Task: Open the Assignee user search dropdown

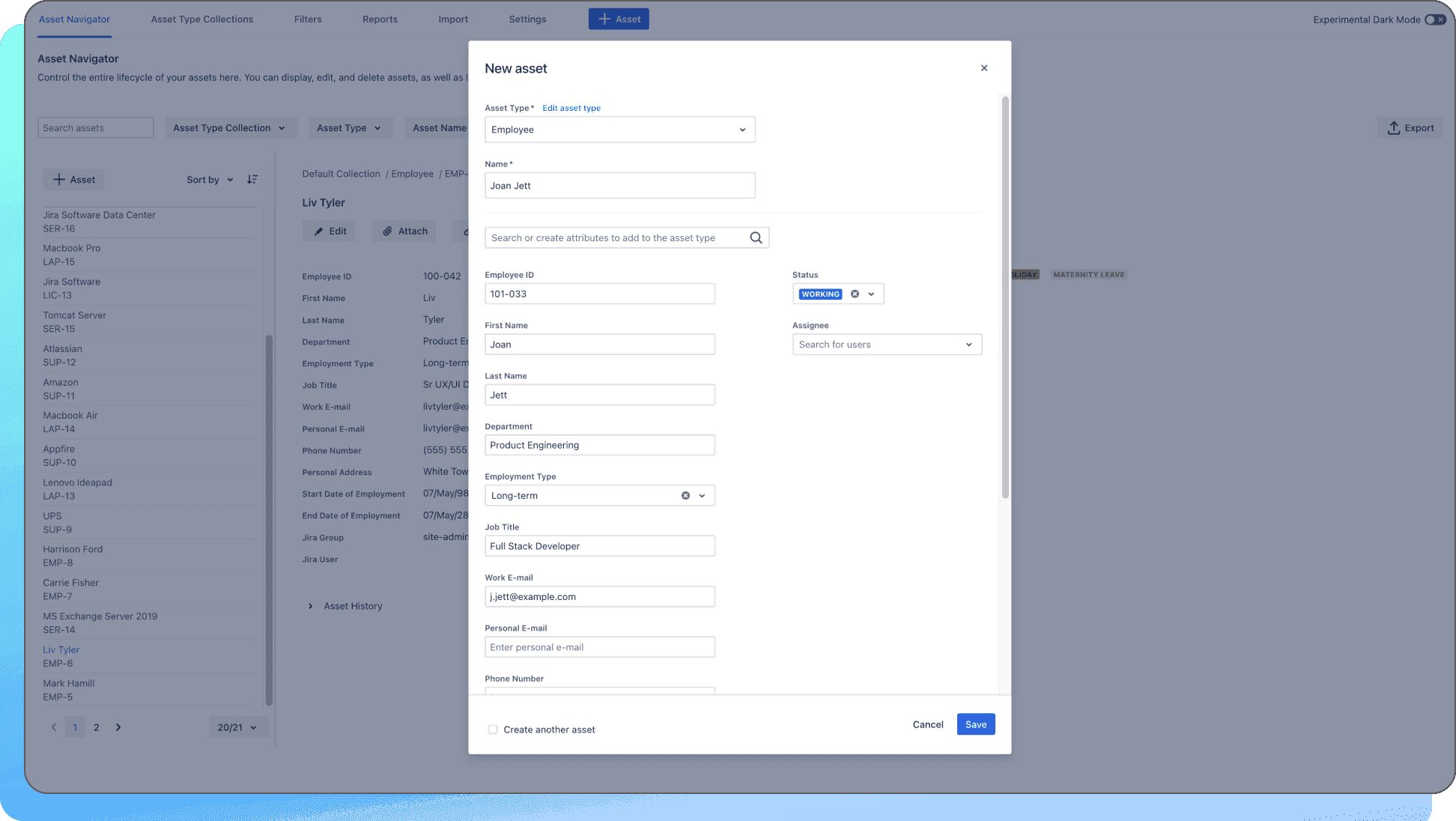Action: (x=970, y=344)
